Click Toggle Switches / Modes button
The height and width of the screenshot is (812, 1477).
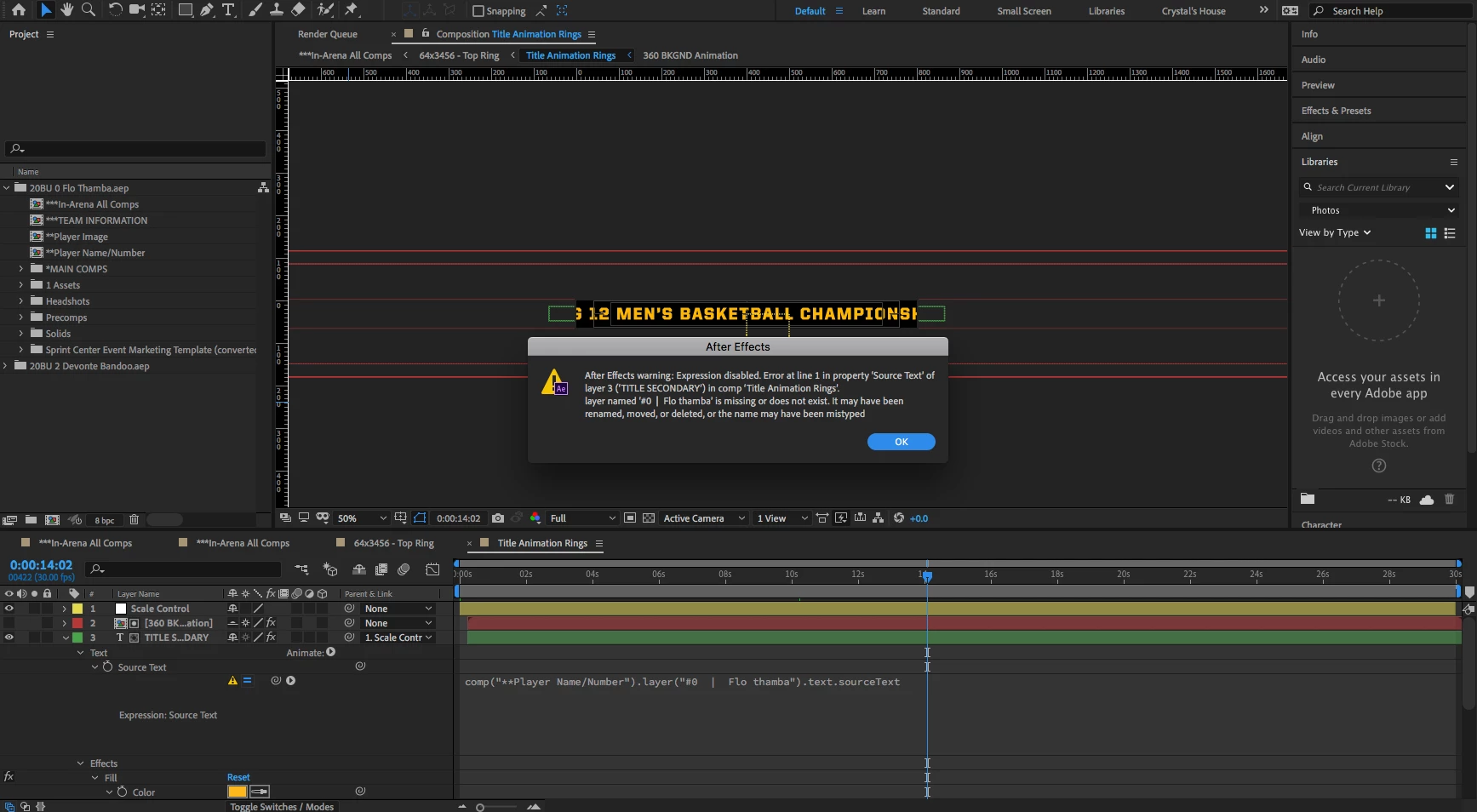pos(282,807)
